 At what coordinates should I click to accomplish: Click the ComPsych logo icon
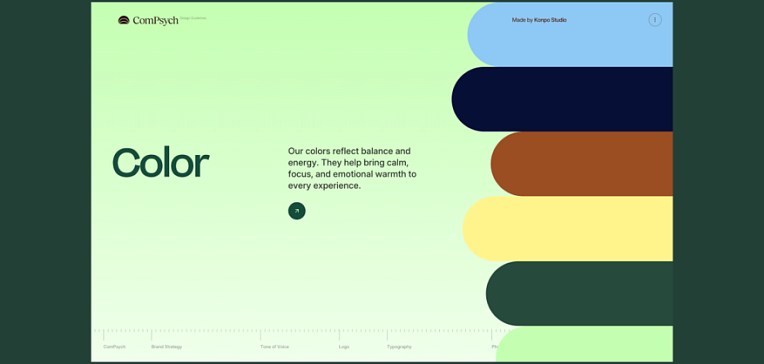pyautogui.click(x=124, y=20)
